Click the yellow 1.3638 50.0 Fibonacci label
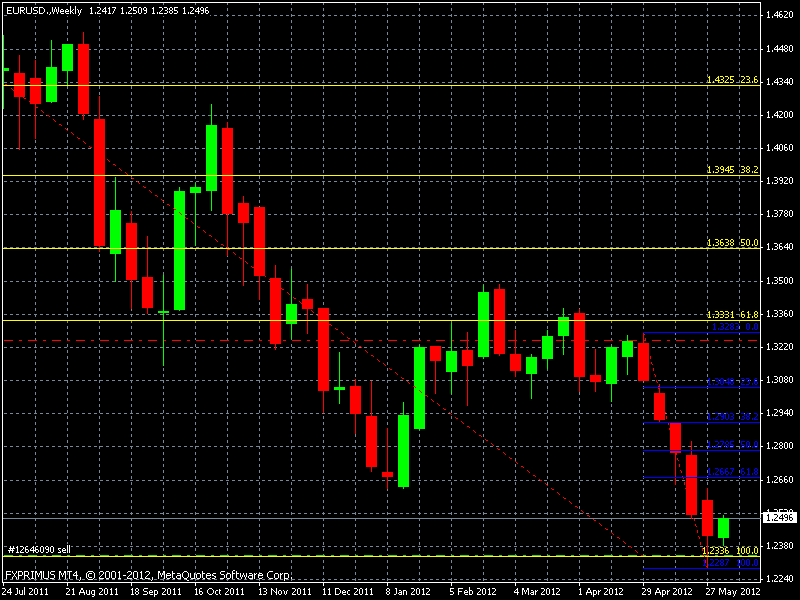 [x=733, y=242]
